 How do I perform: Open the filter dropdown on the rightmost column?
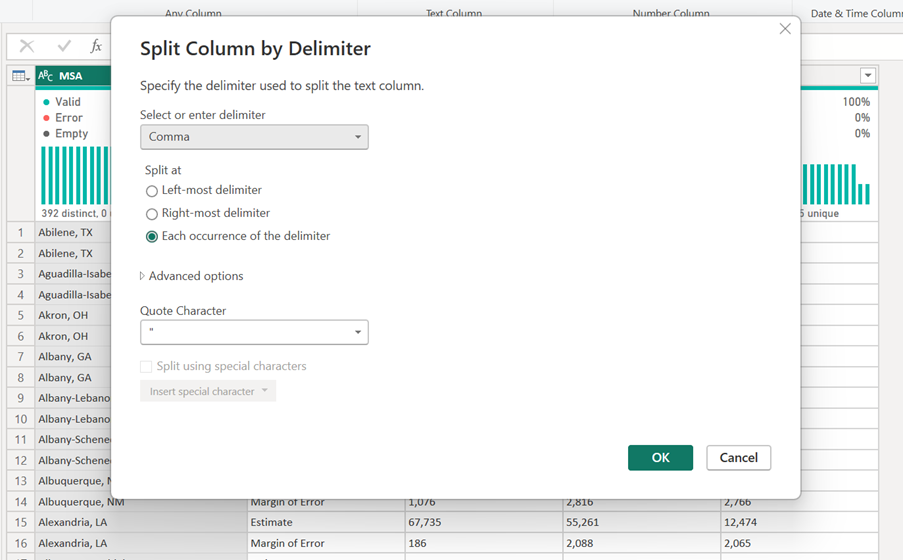[x=867, y=75]
